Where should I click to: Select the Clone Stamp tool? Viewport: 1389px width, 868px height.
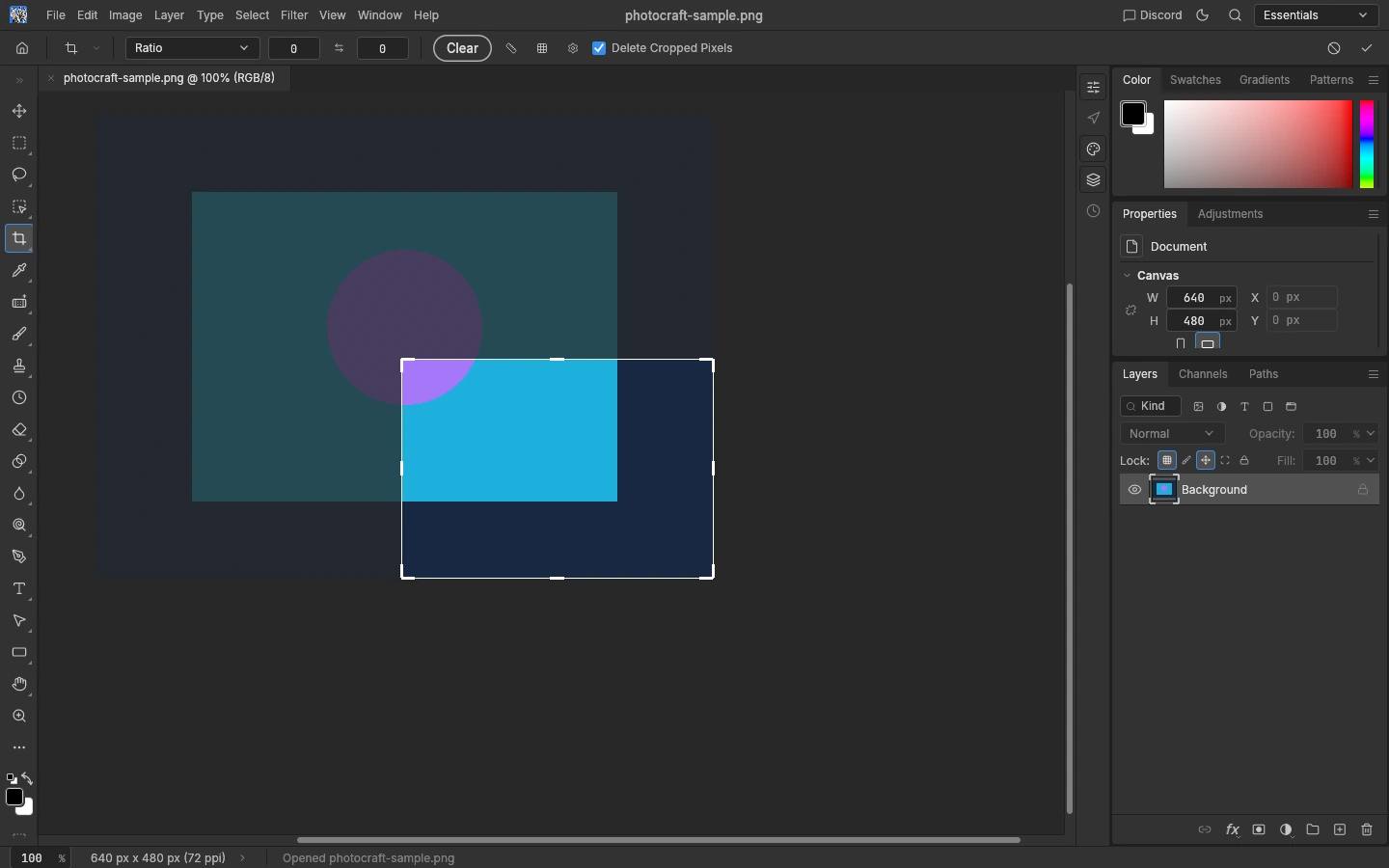click(19, 366)
